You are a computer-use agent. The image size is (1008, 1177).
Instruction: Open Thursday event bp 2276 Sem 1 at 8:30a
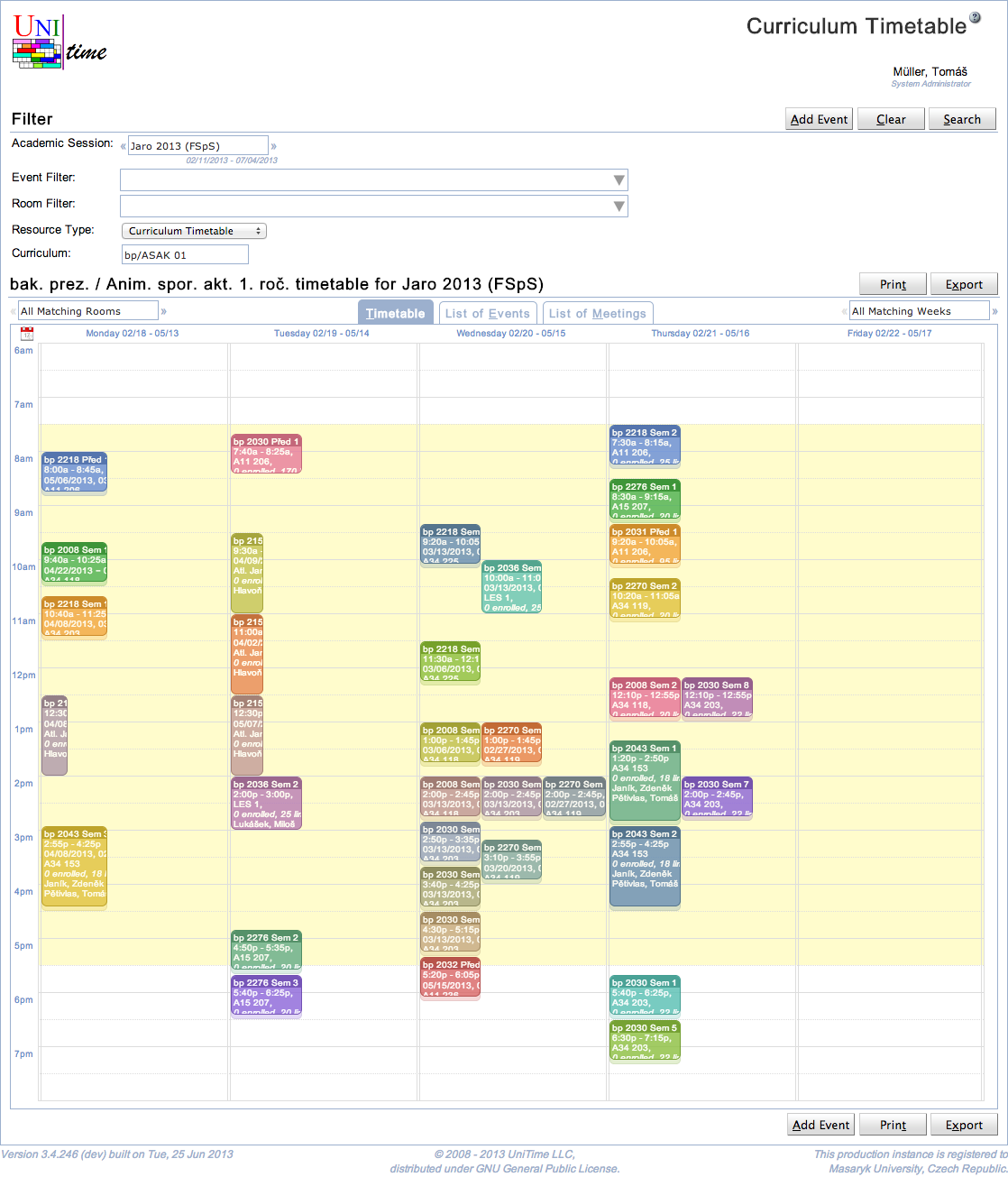(645, 500)
